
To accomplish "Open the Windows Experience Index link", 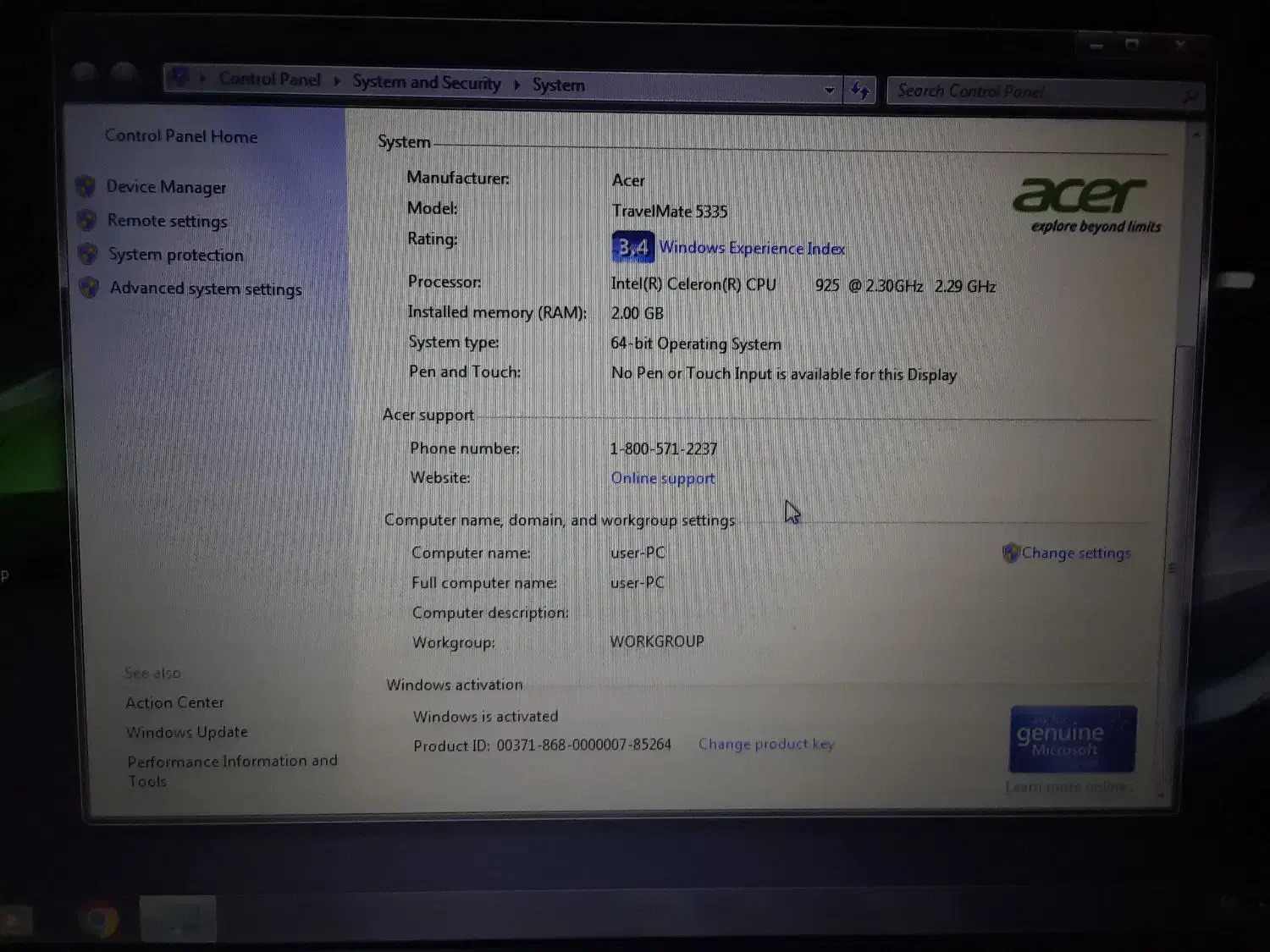I will pos(752,248).
